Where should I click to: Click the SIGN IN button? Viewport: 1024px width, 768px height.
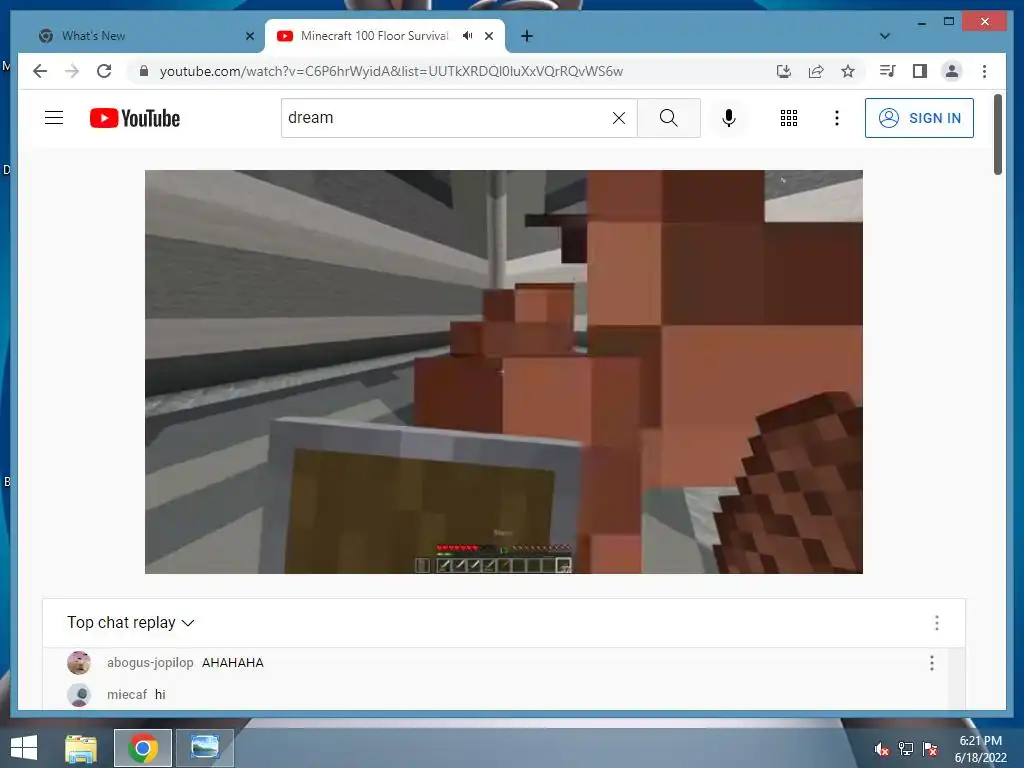919,118
